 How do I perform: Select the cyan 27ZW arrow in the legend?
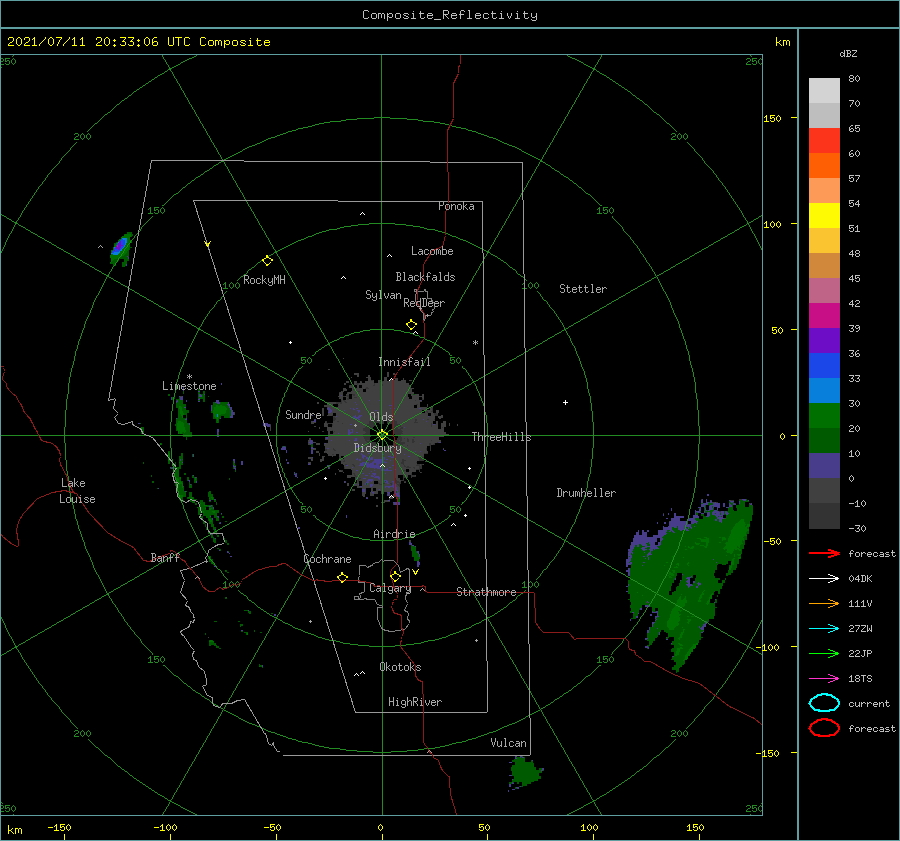pyautogui.click(x=824, y=629)
